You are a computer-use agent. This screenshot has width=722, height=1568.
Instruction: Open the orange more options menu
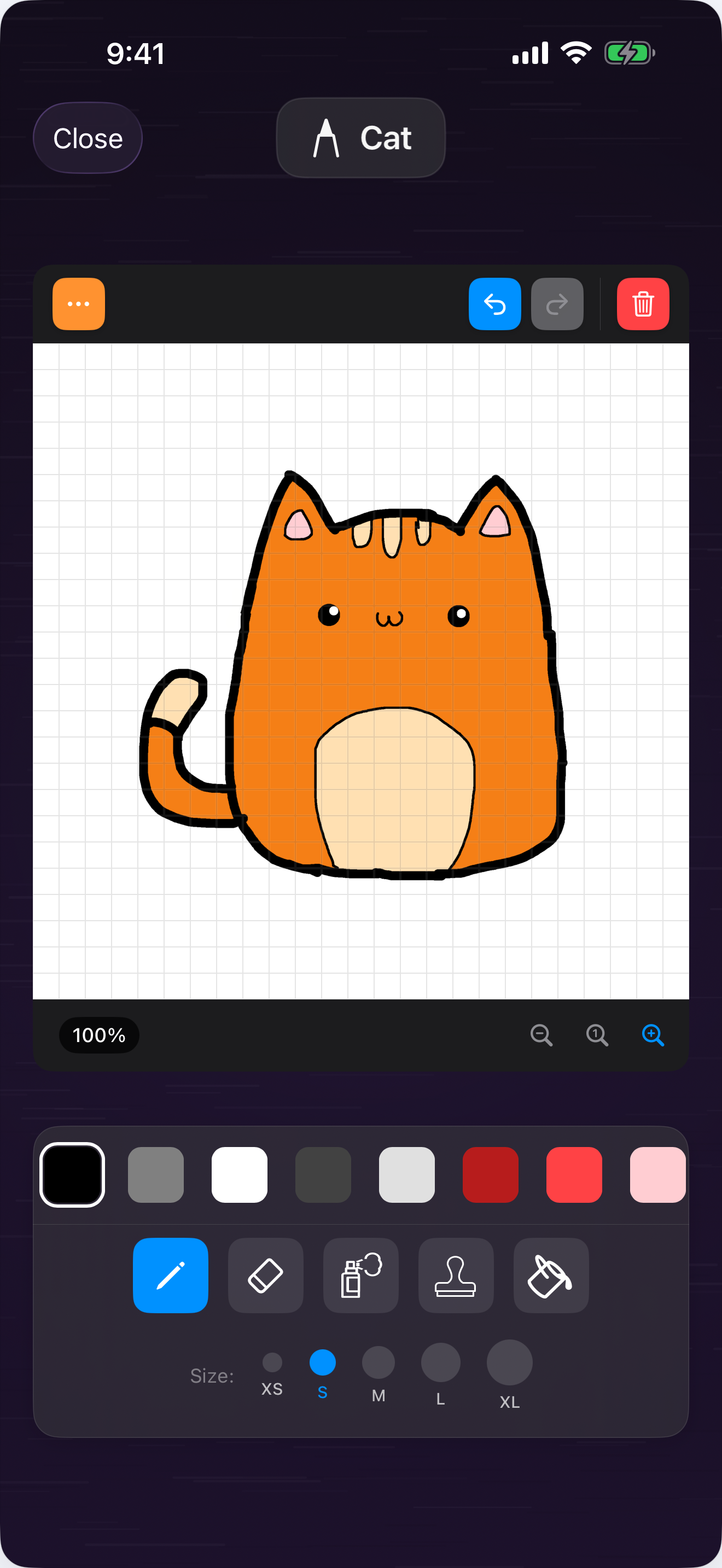point(79,304)
